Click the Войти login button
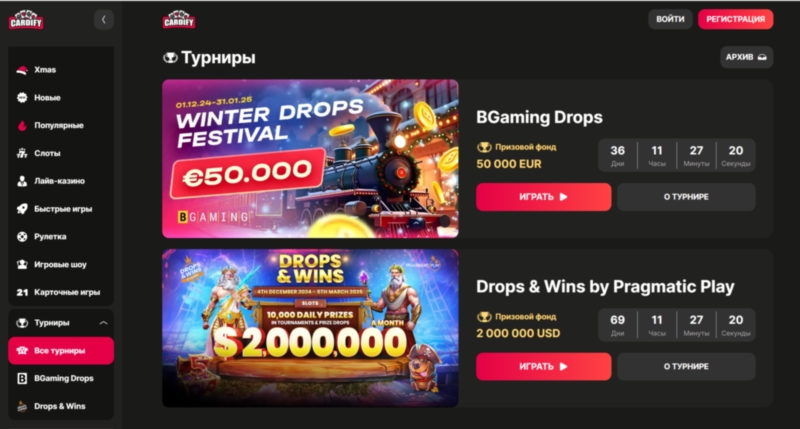This screenshot has height=429, width=800. (x=670, y=19)
